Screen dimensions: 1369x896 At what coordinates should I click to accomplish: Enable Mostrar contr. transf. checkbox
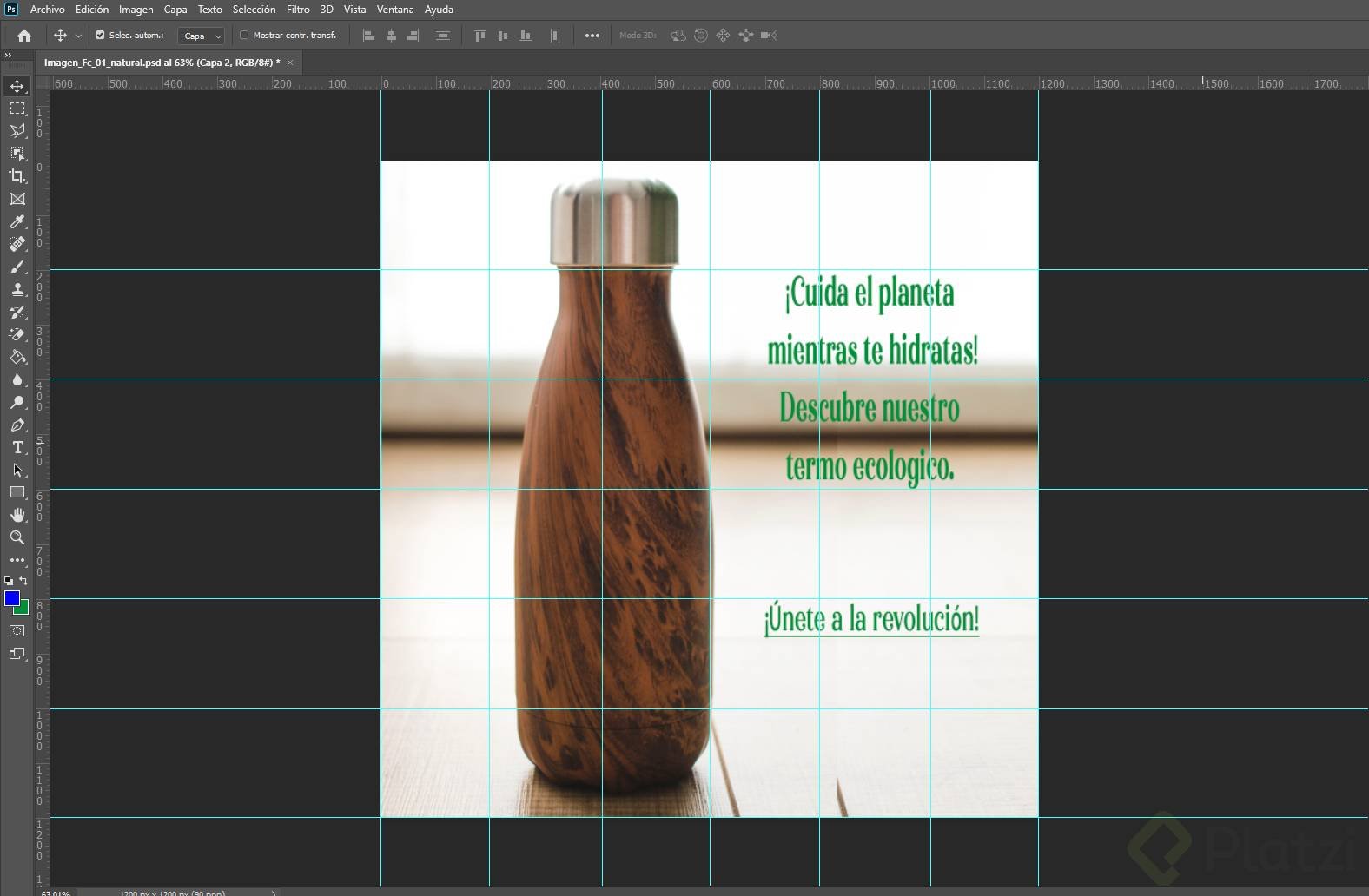(244, 36)
